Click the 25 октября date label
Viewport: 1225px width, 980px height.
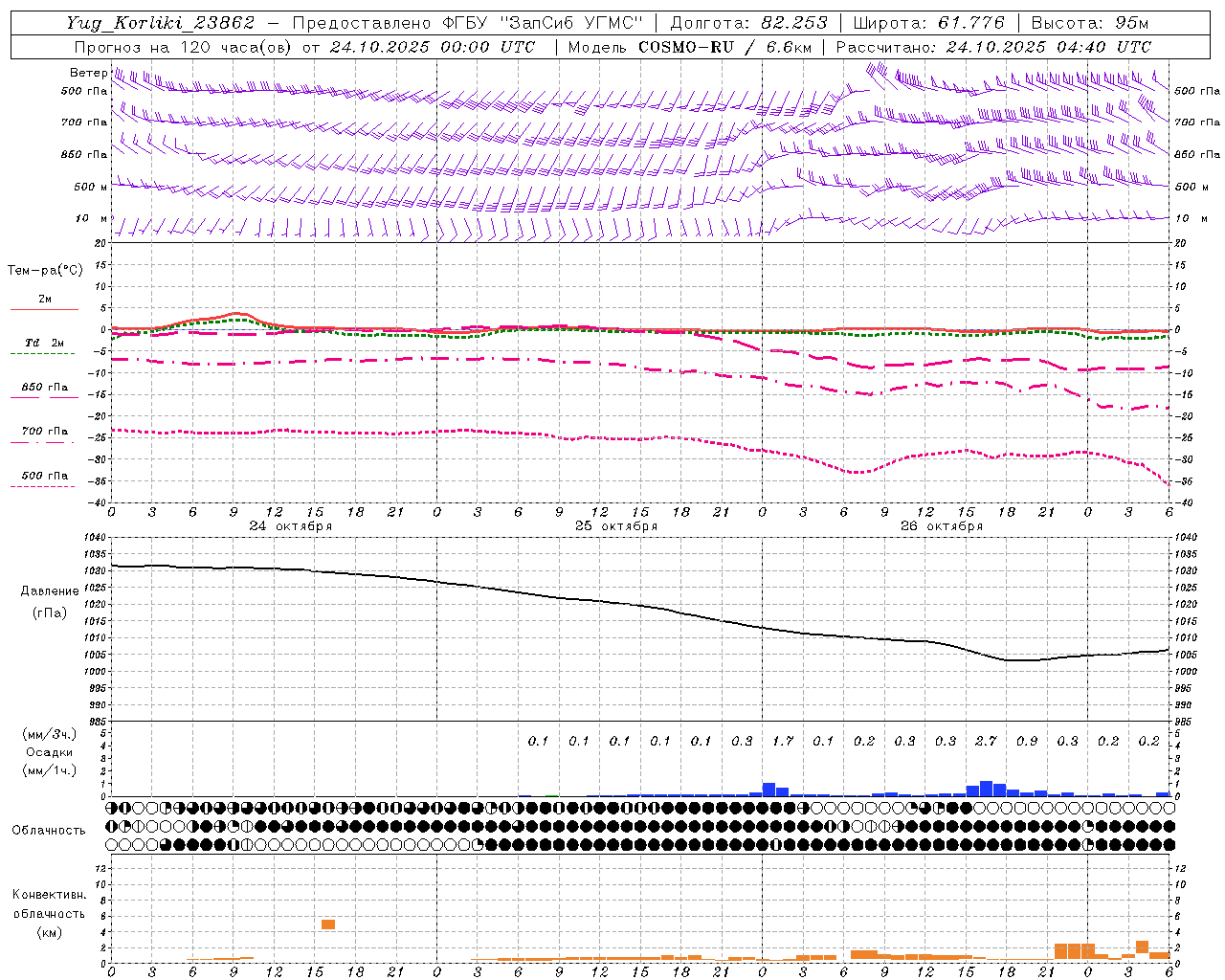click(616, 526)
